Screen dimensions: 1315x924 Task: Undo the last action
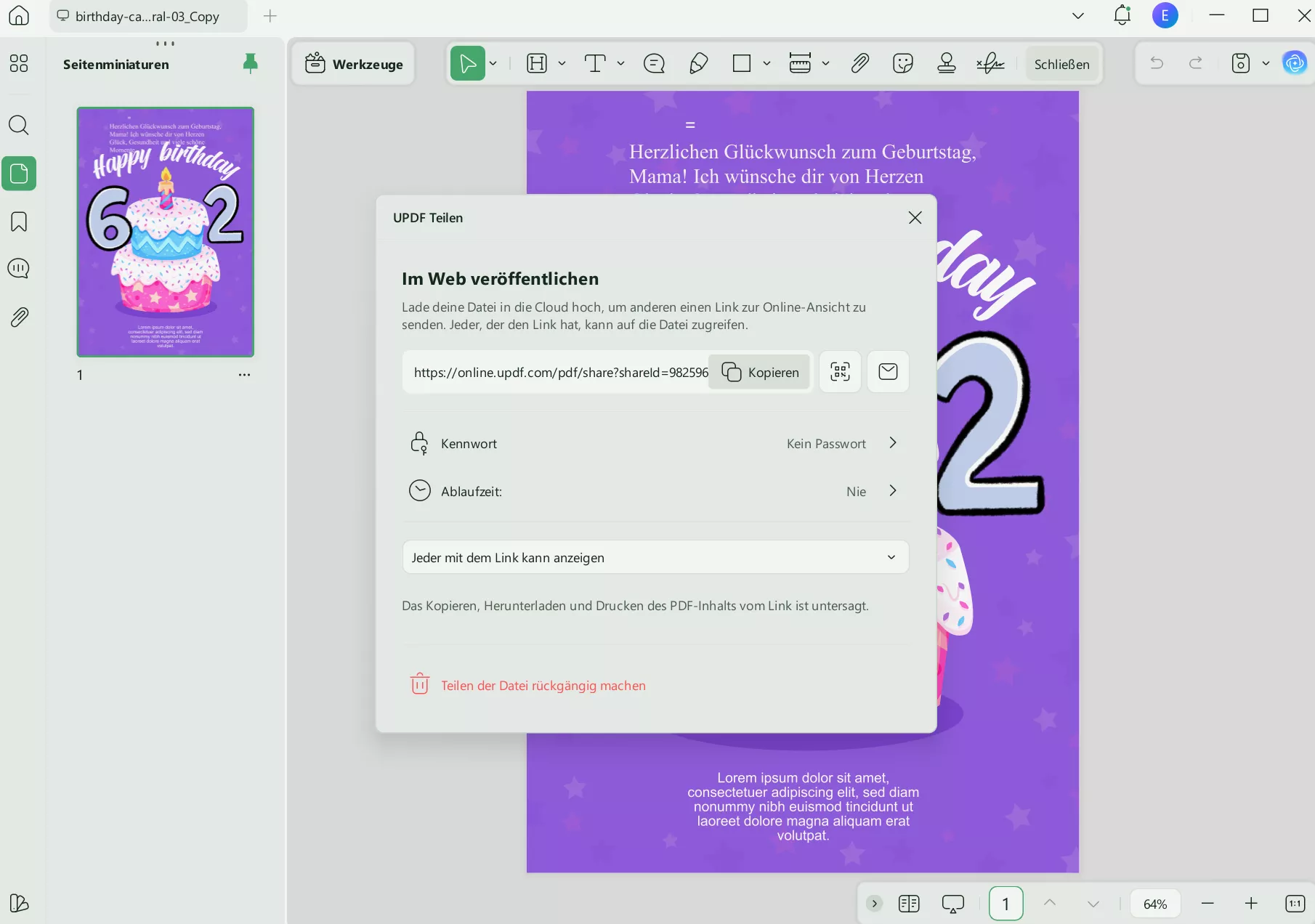pyautogui.click(x=1157, y=64)
